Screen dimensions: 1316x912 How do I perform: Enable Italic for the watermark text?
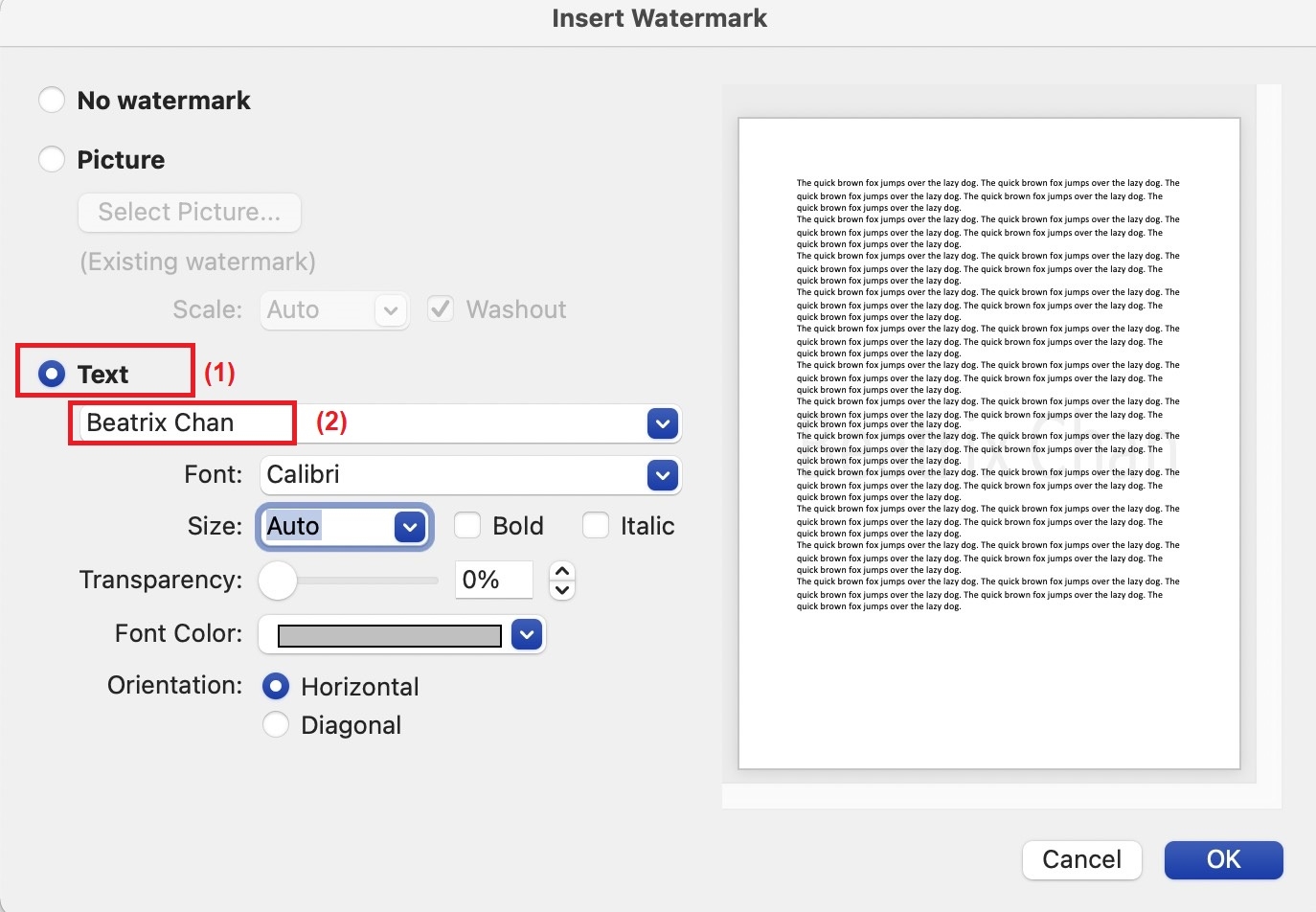pyautogui.click(x=596, y=525)
